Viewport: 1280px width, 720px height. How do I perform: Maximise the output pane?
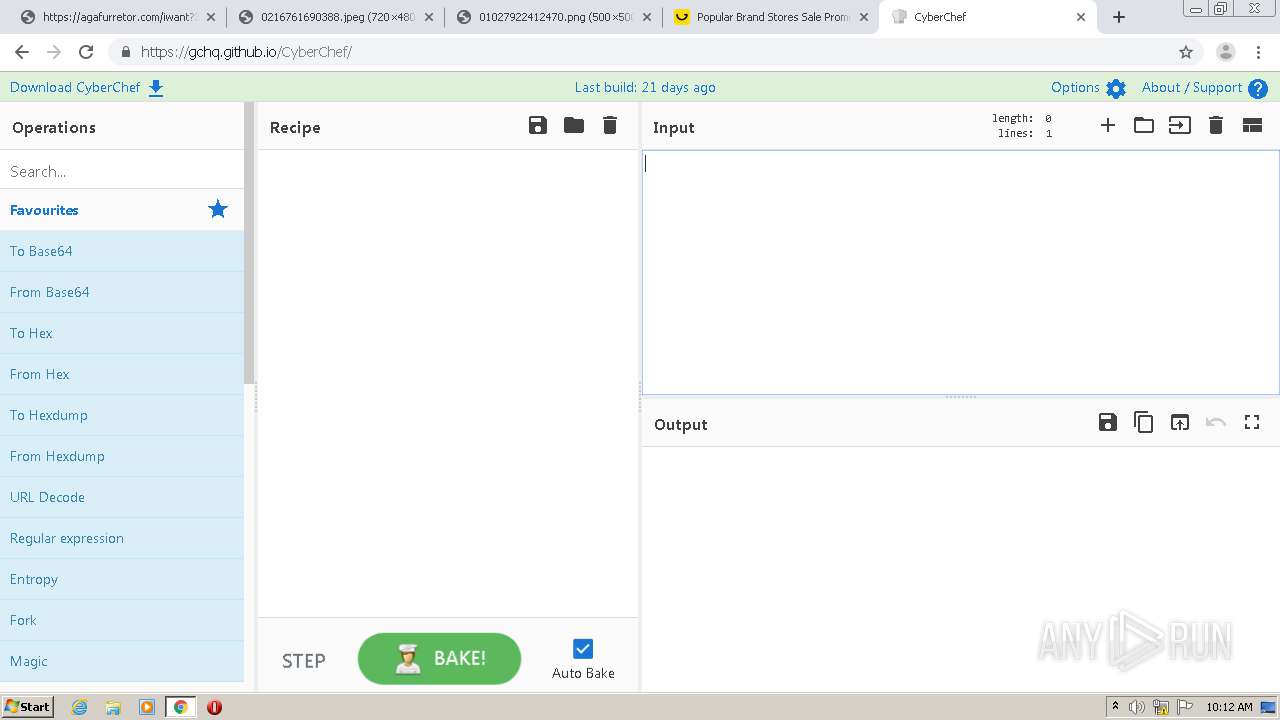point(1252,422)
